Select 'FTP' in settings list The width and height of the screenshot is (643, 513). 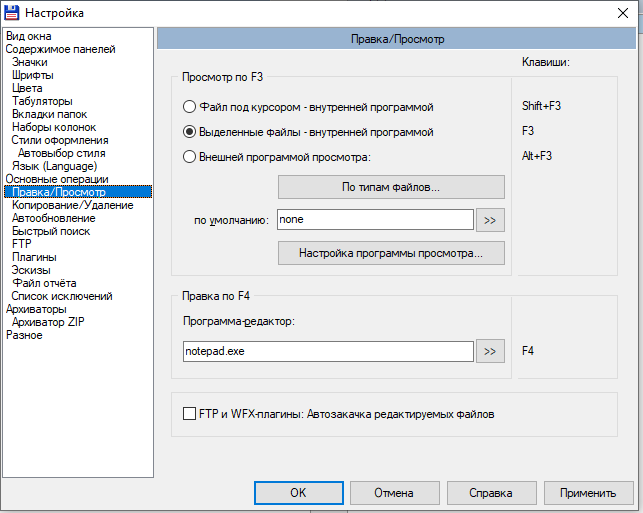tap(21, 244)
